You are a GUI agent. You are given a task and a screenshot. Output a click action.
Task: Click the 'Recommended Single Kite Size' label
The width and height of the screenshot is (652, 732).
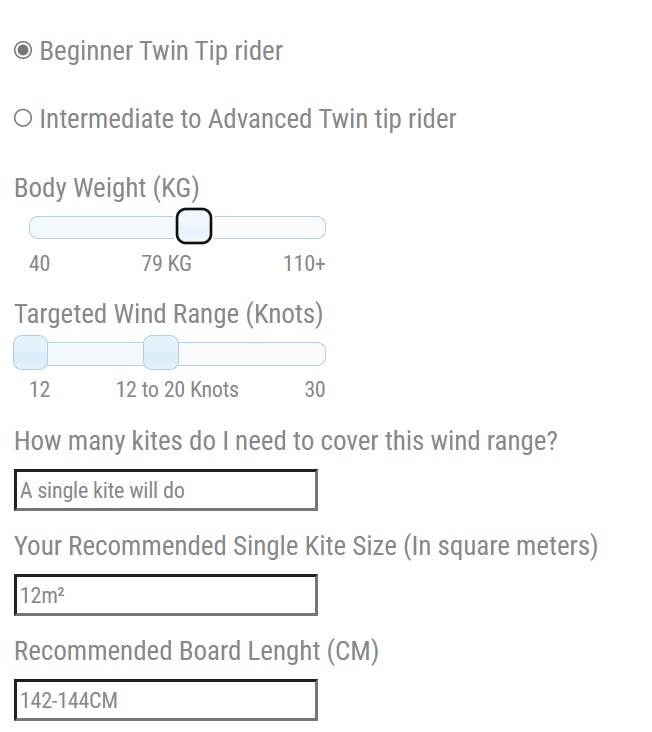pyautogui.click(x=306, y=547)
